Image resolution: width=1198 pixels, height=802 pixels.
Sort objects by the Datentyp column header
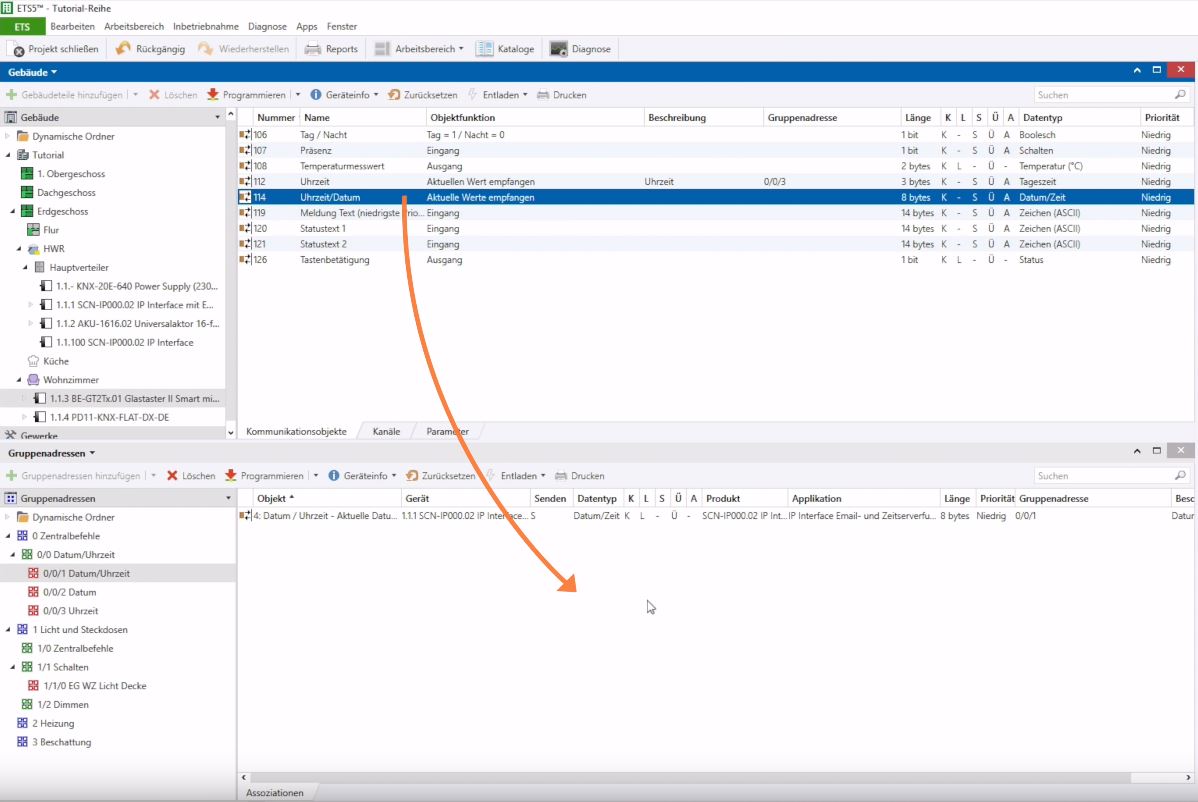[x=1042, y=118]
